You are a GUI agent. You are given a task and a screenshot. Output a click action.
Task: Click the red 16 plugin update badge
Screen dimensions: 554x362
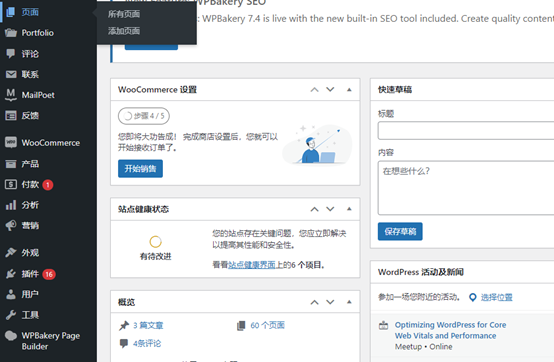point(49,274)
